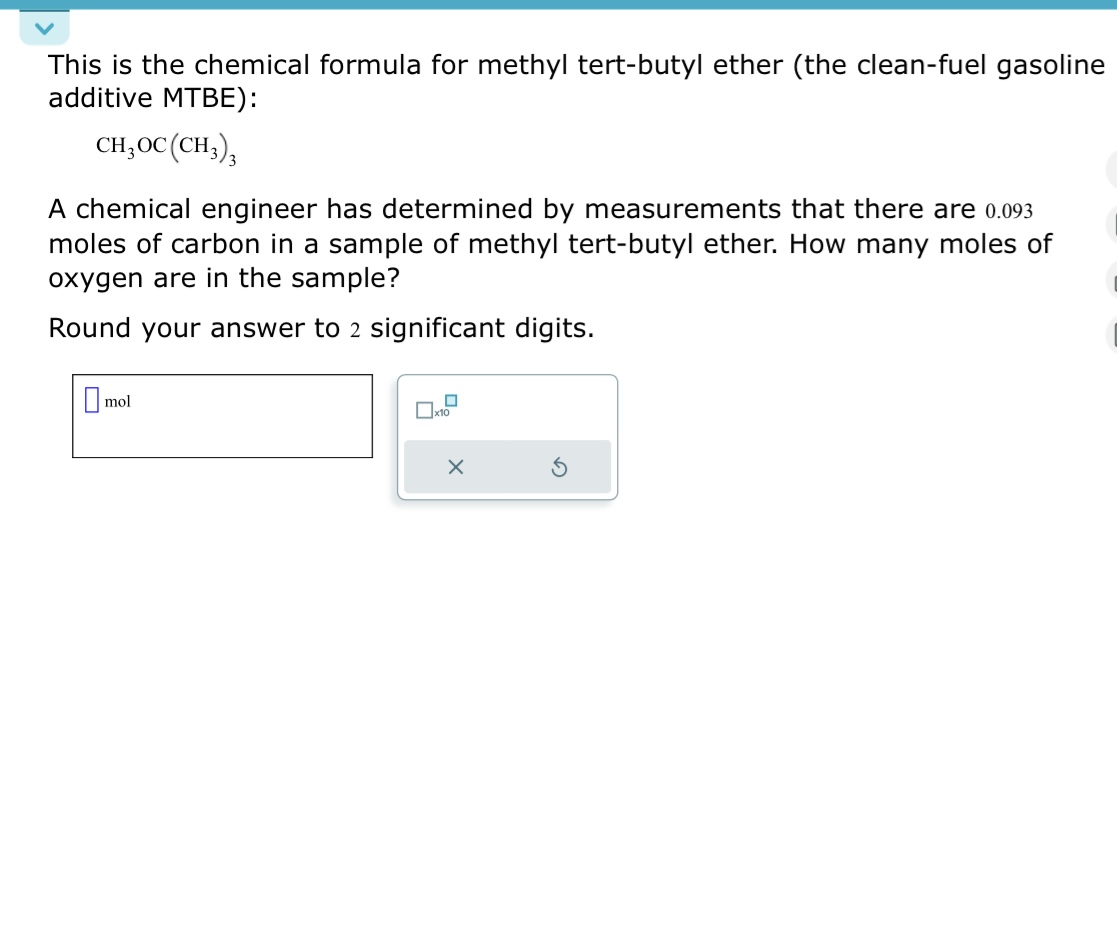Viewport: 1117px width, 925px height.
Task: Select the blank box inside the answer field
Action: (x=91, y=400)
